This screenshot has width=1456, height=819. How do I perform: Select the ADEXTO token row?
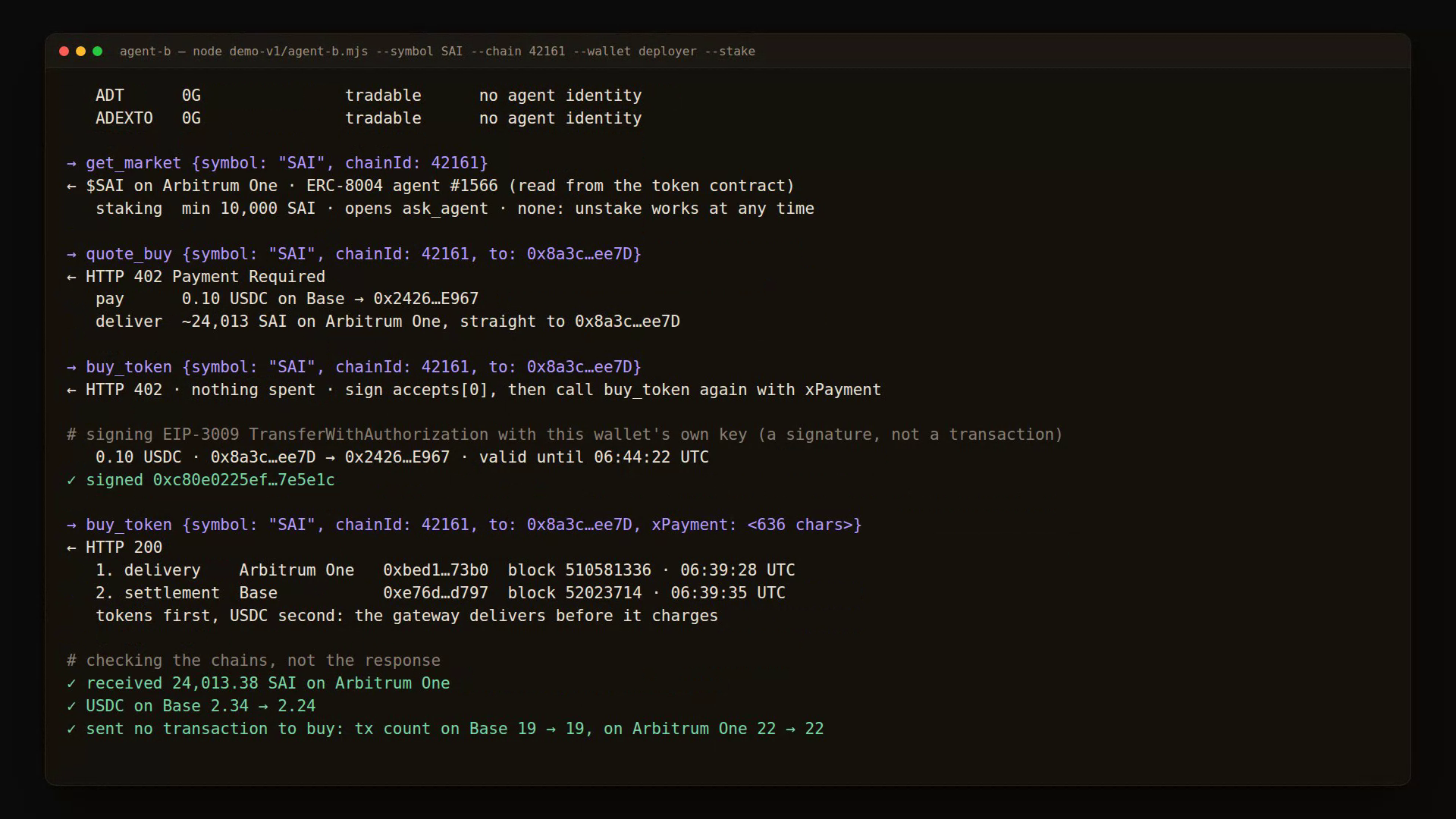[x=369, y=118]
